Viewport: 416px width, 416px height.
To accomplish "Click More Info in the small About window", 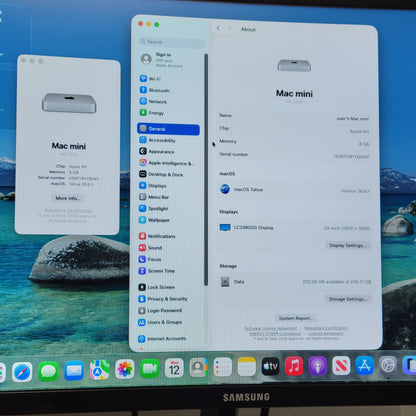I will pyautogui.click(x=68, y=198).
